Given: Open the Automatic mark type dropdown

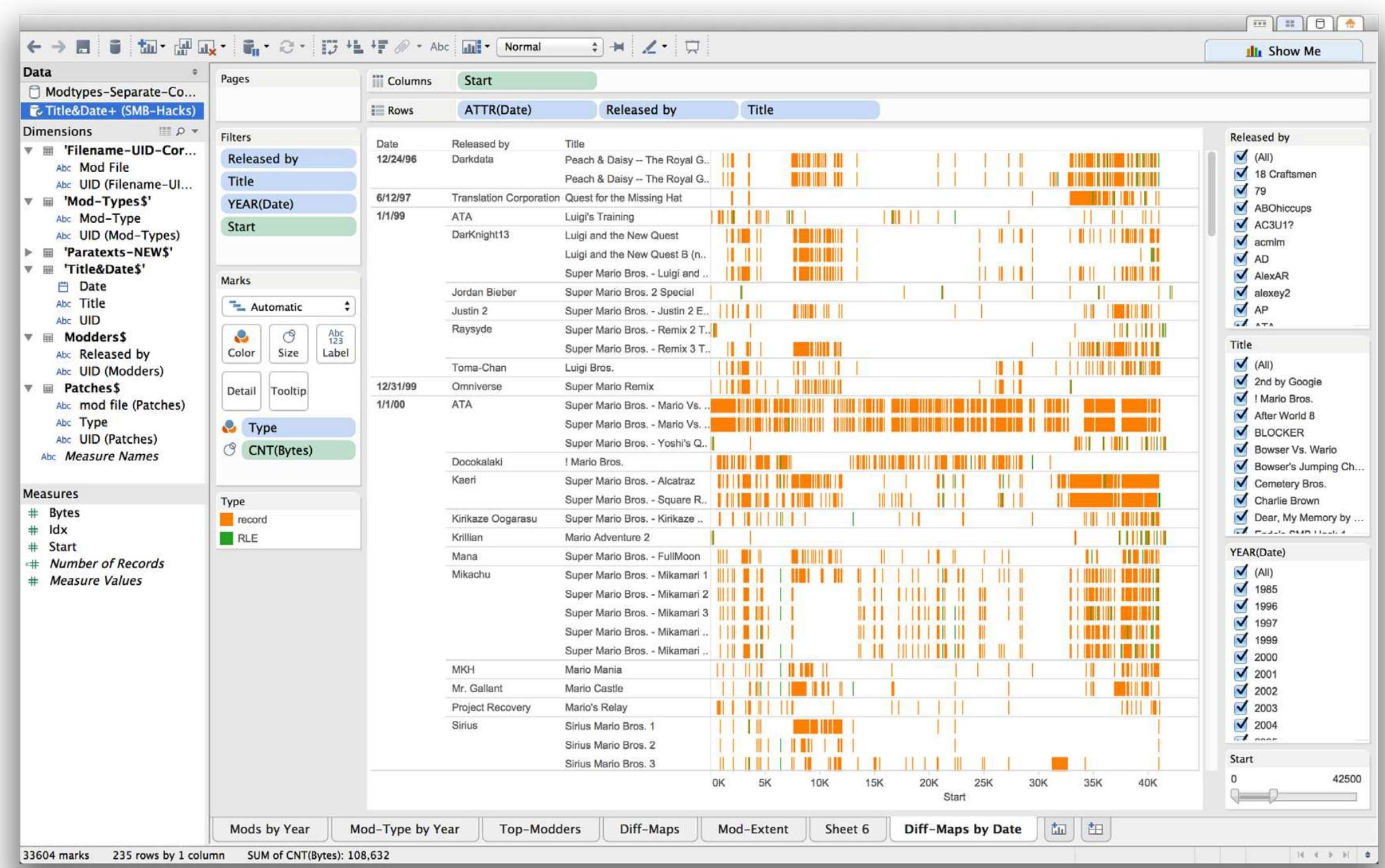Looking at the screenshot, I should tap(289, 307).
